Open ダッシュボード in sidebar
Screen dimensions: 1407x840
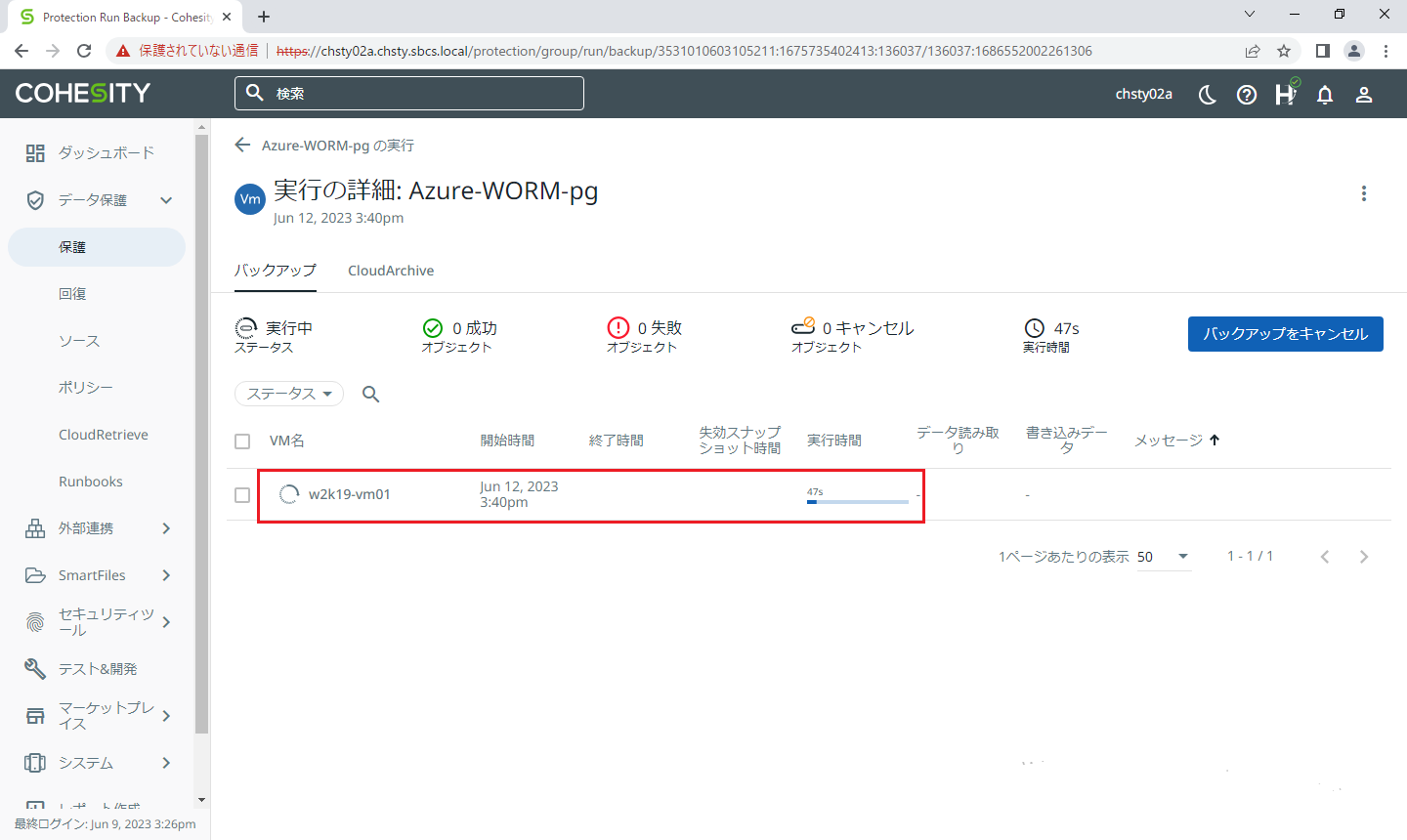tap(107, 152)
